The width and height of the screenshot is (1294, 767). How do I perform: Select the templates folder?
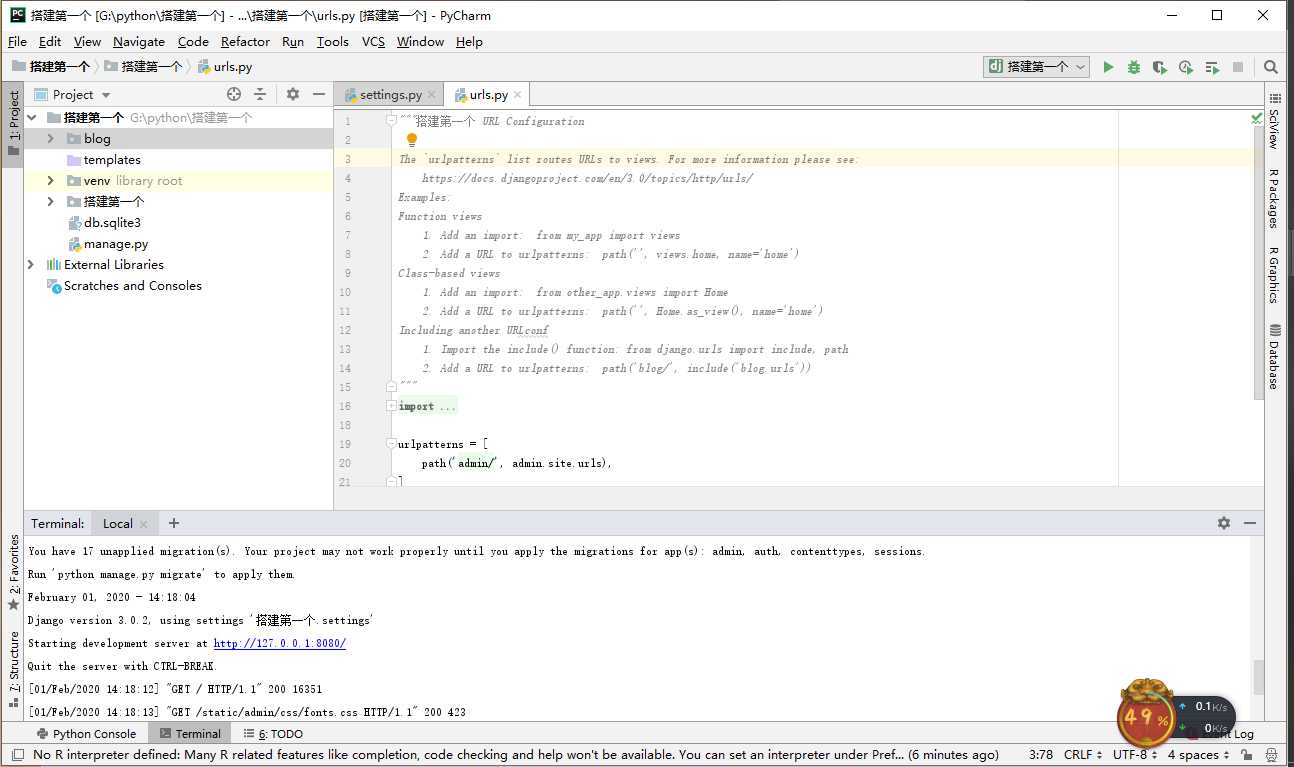[111, 160]
